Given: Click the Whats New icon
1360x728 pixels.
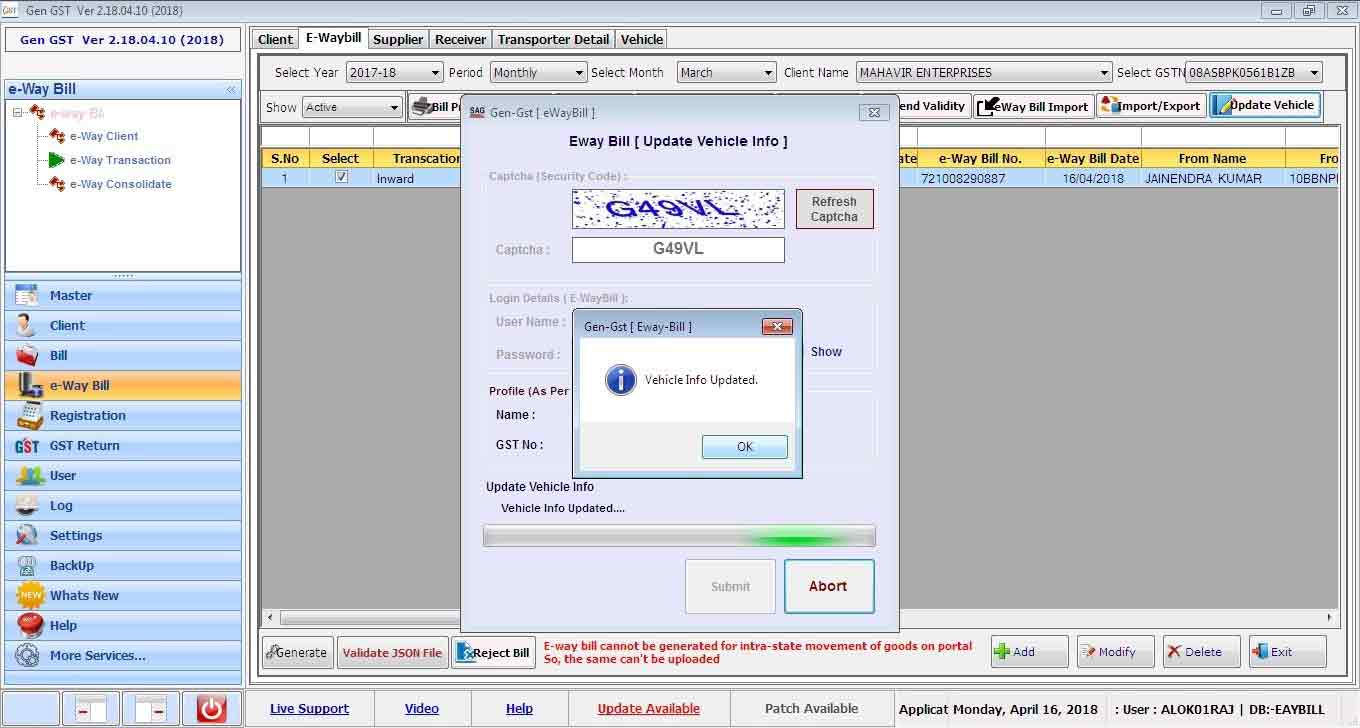Looking at the screenshot, I should click(x=30, y=596).
